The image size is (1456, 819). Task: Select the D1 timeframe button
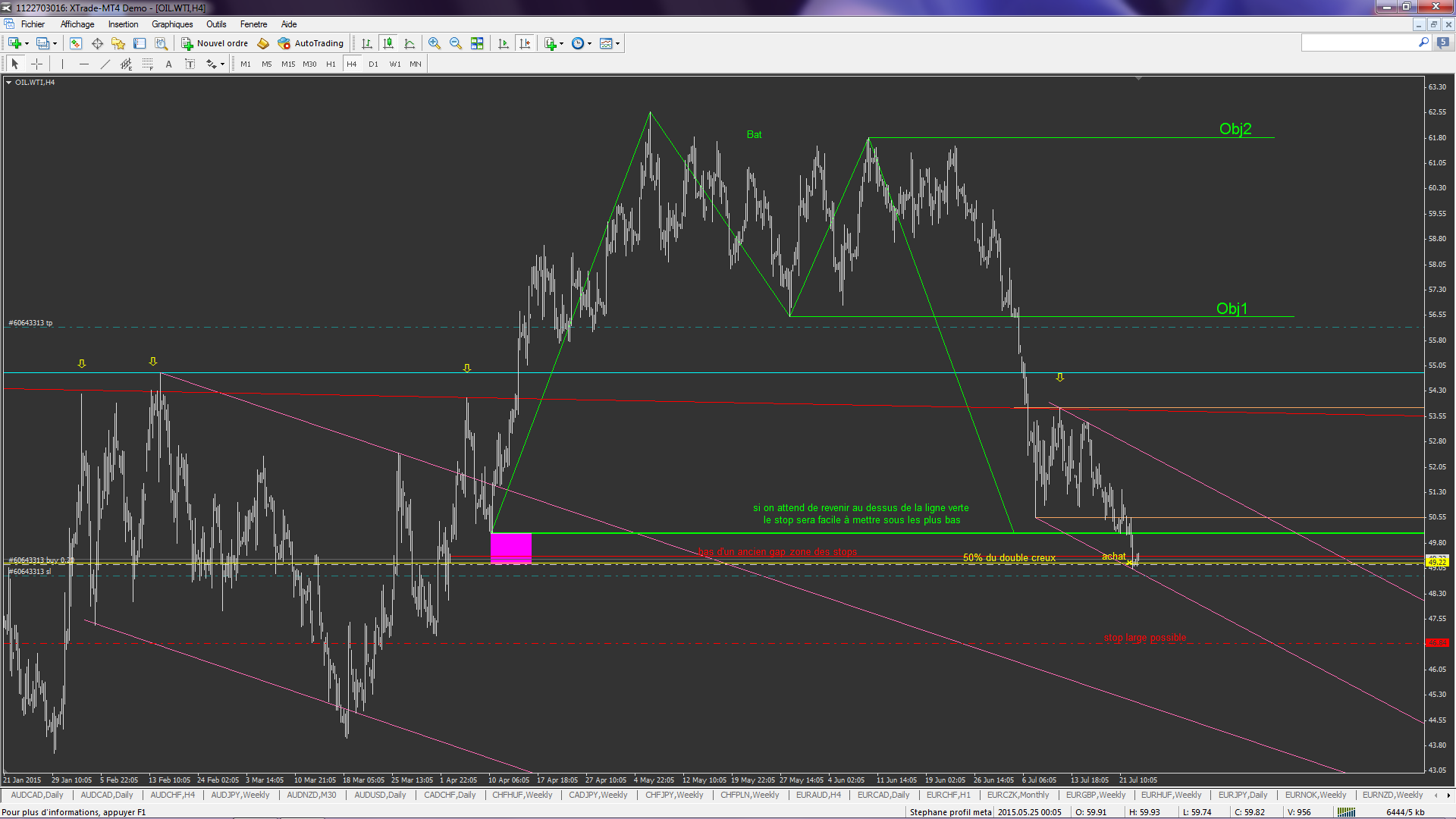coord(373,64)
